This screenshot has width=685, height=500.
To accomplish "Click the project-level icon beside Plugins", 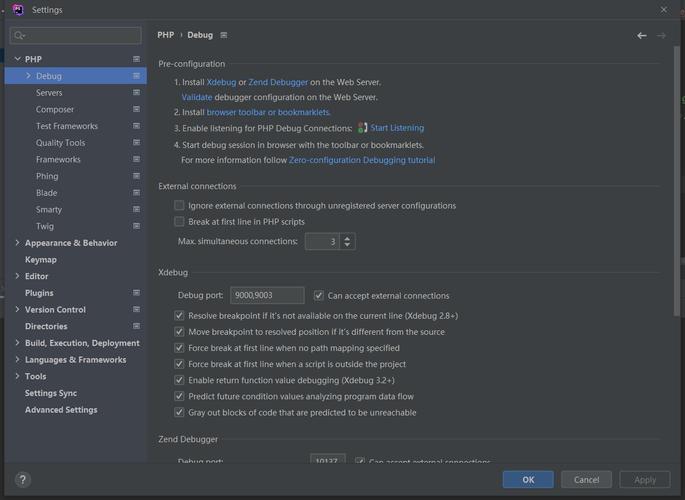I will click(x=136, y=293).
